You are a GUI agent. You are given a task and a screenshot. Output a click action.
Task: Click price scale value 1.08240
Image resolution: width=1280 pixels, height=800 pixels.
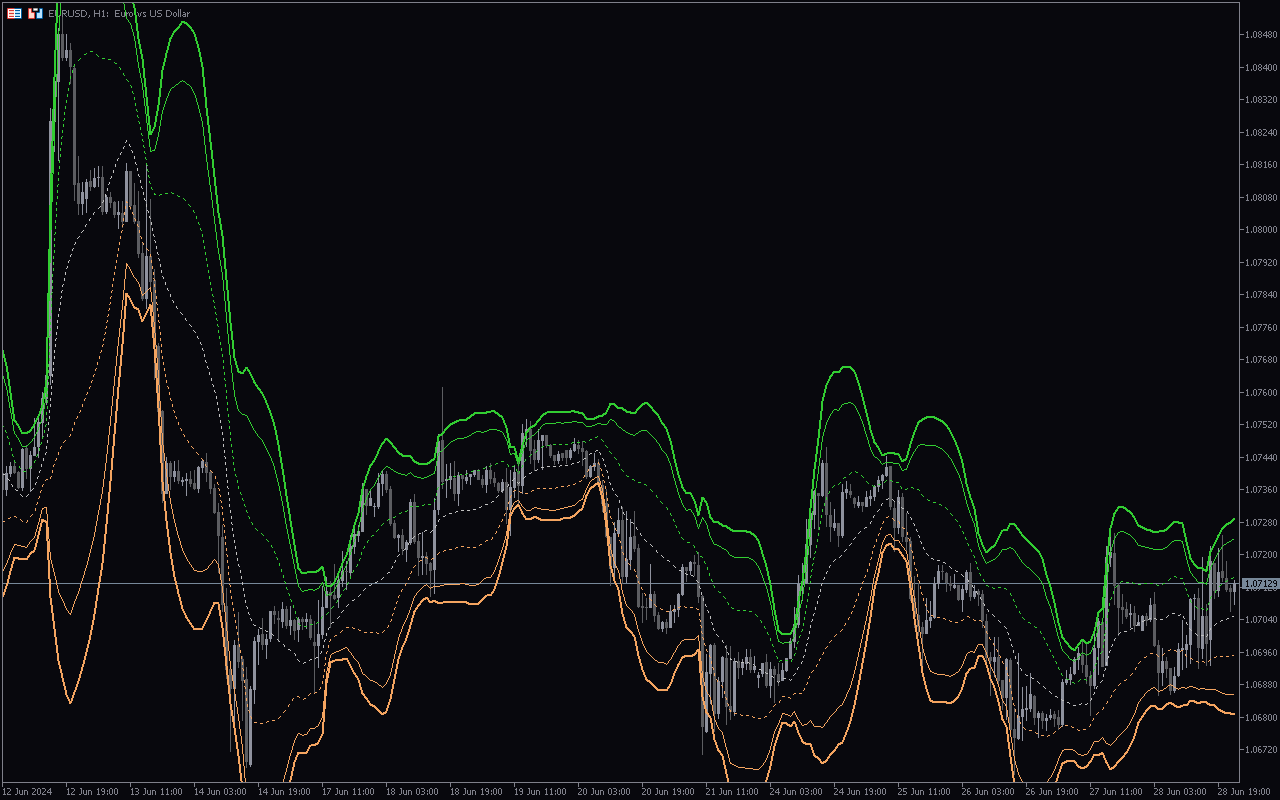[x=1260, y=132]
